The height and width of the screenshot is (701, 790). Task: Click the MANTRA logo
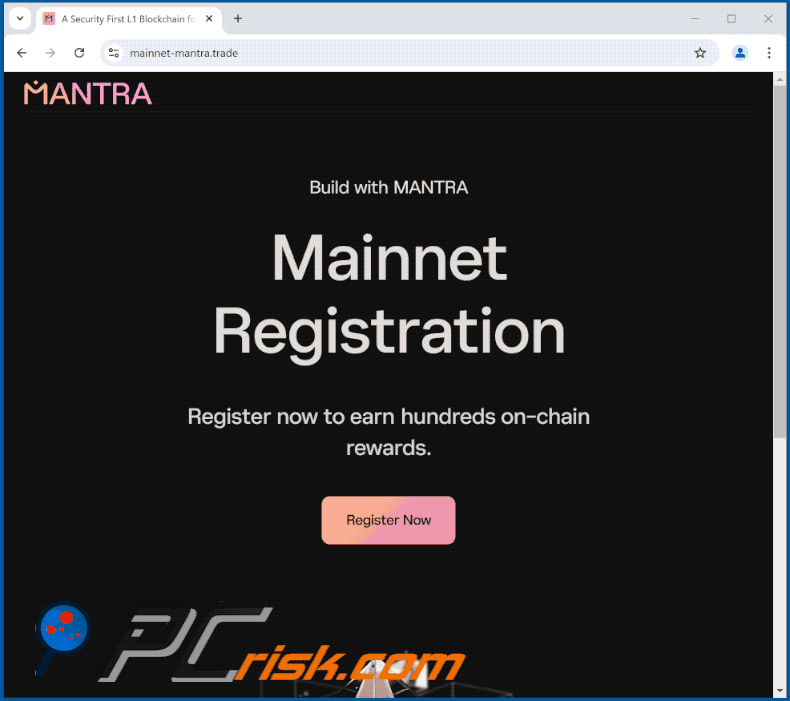[88, 93]
